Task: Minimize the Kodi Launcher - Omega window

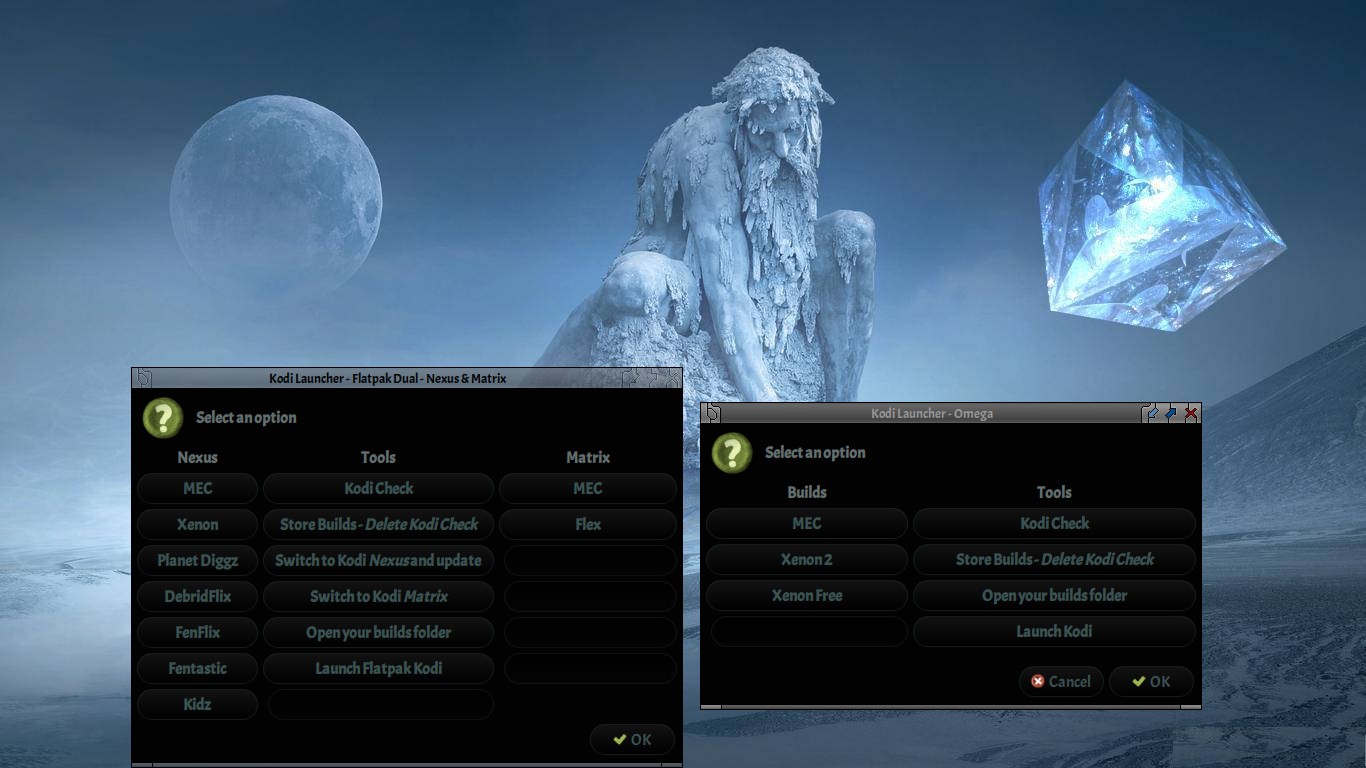Action: (x=1152, y=413)
